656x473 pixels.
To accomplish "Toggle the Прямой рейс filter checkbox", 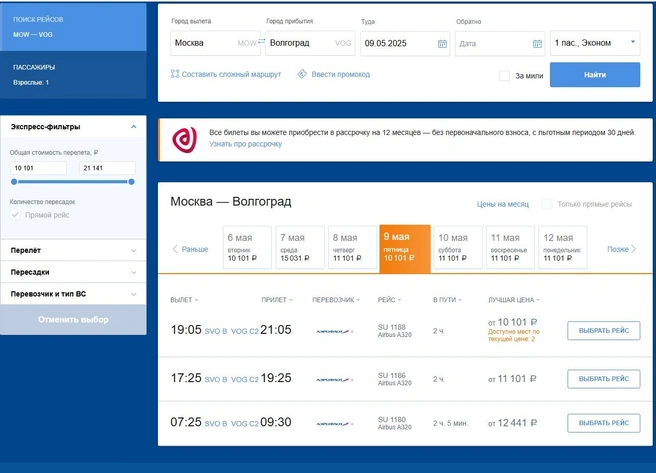I will click(x=15, y=215).
